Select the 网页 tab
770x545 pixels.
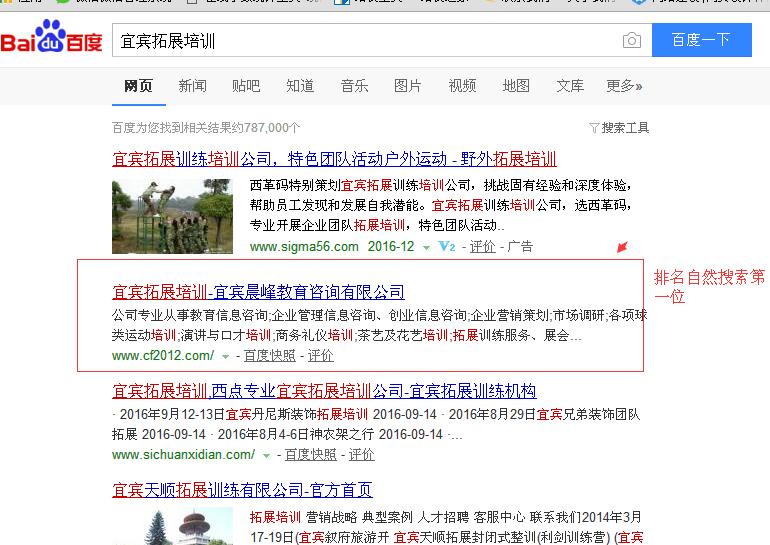tap(138, 86)
